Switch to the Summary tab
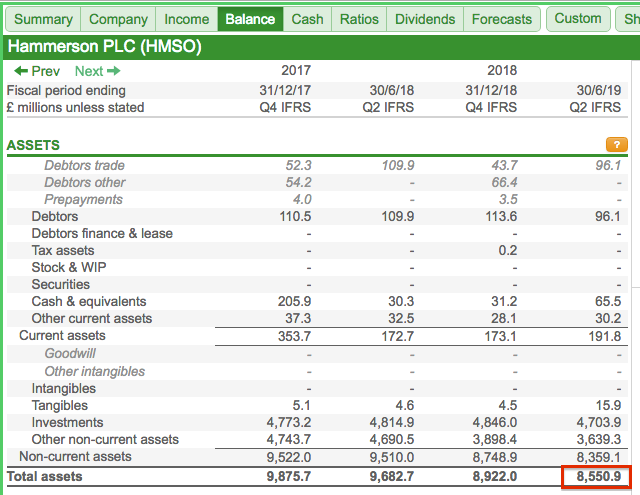The image size is (640, 495). (x=43, y=19)
